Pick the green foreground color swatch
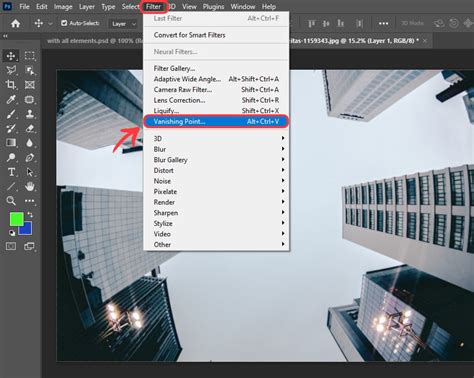 pos(16,219)
